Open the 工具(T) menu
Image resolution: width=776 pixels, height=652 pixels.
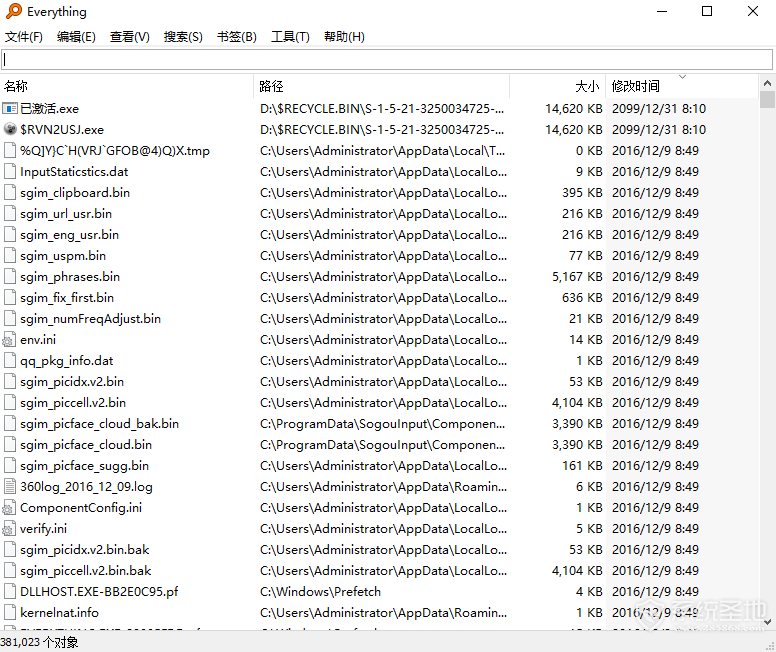[x=290, y=37]
